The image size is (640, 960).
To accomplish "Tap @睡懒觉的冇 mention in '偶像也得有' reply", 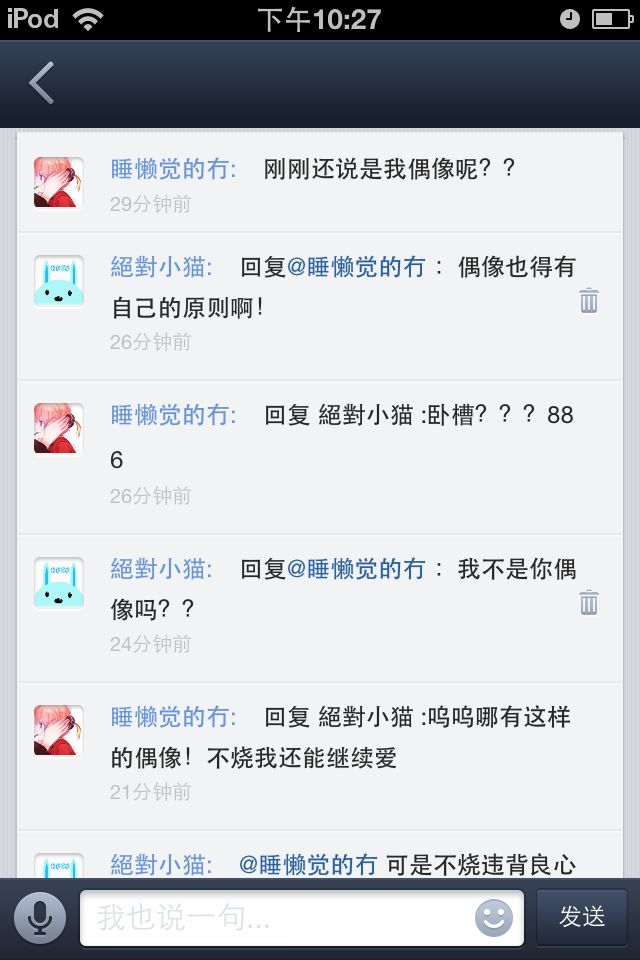I will tap(356, 267).
